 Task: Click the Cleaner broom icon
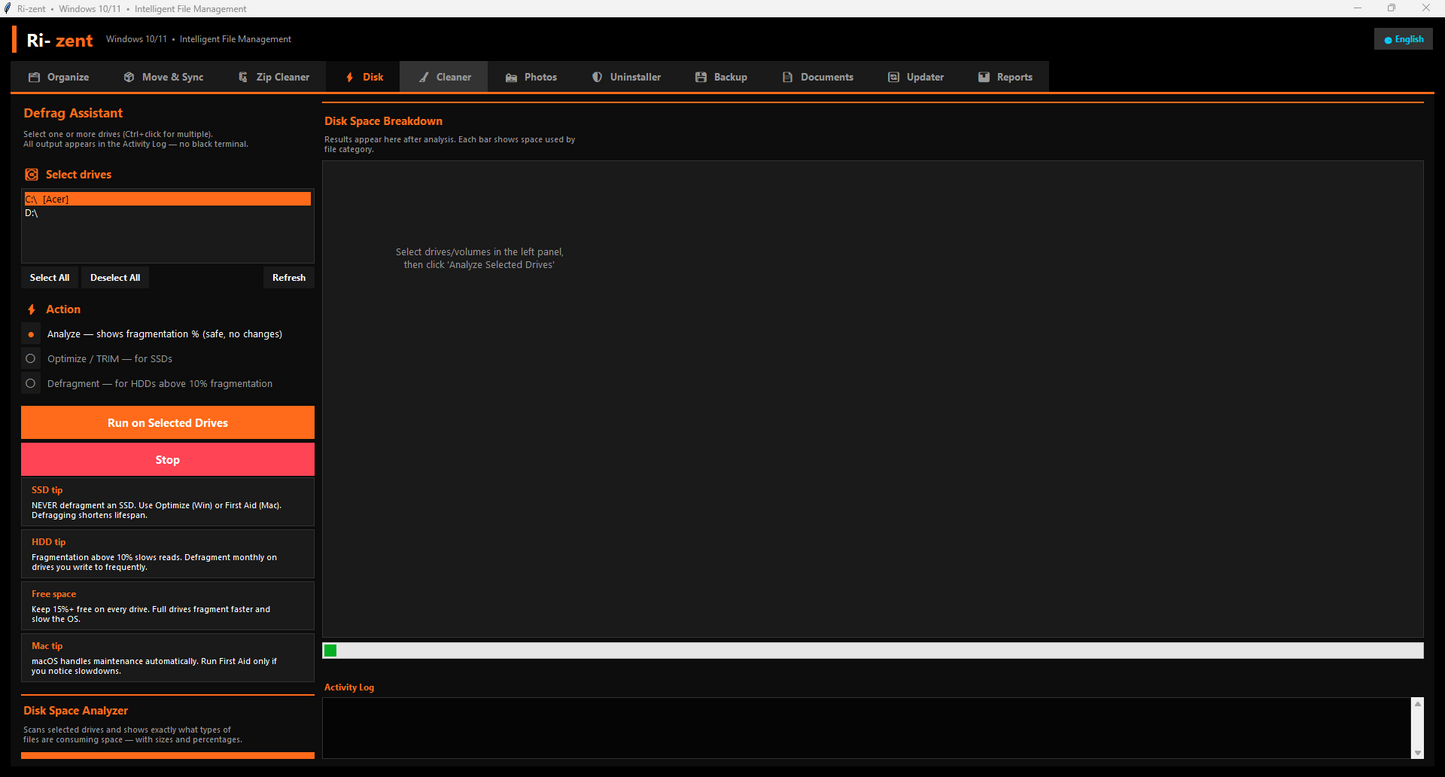click(423, 77)
